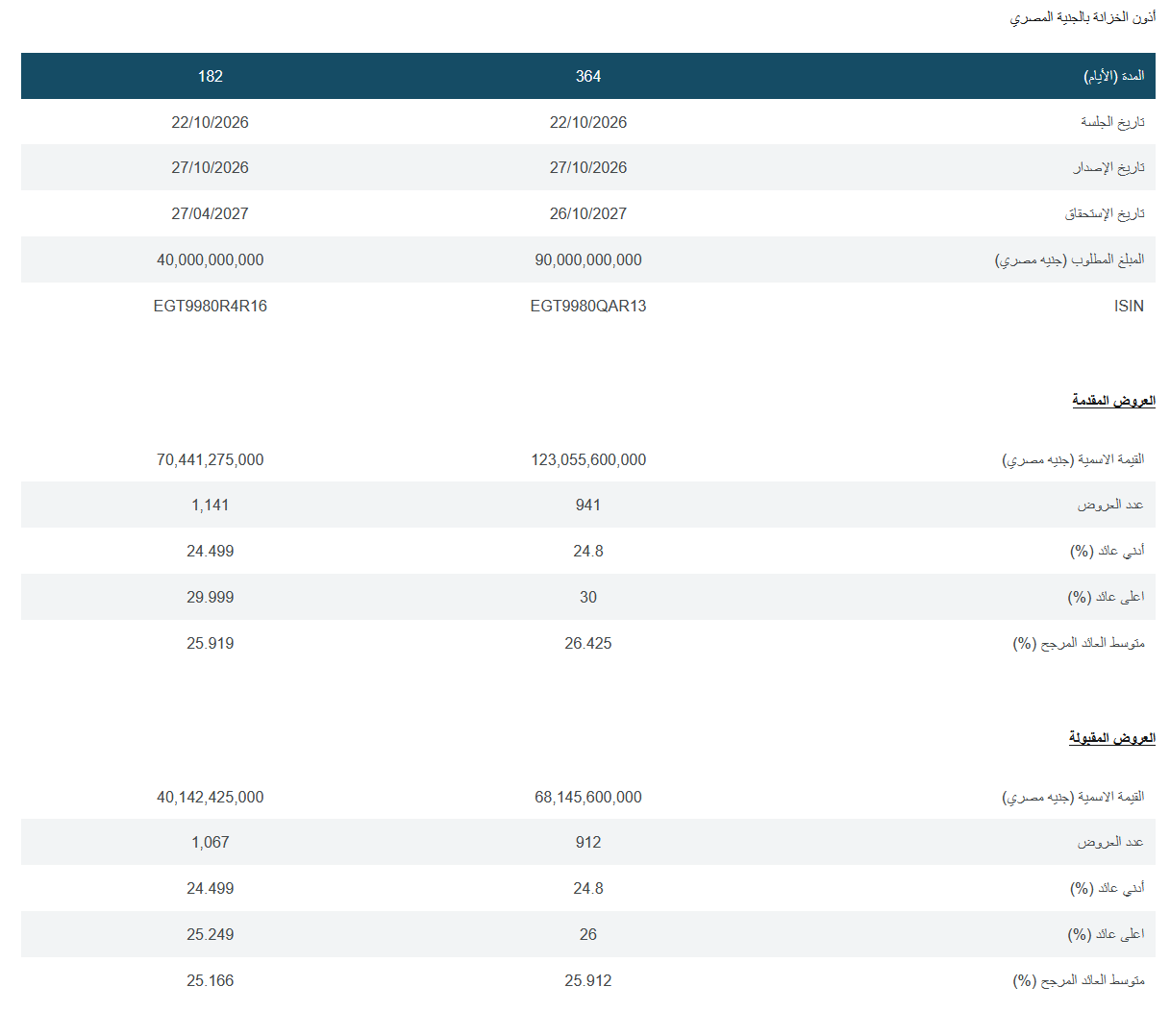Select the required amount 40,000,000,000
This screenshot has width=1170, height=1036.
[x=211, y=260]
